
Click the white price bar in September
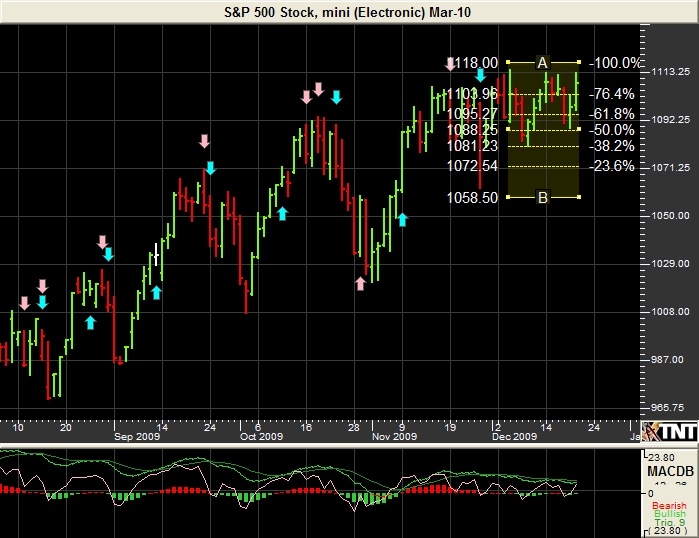(156, 255)
